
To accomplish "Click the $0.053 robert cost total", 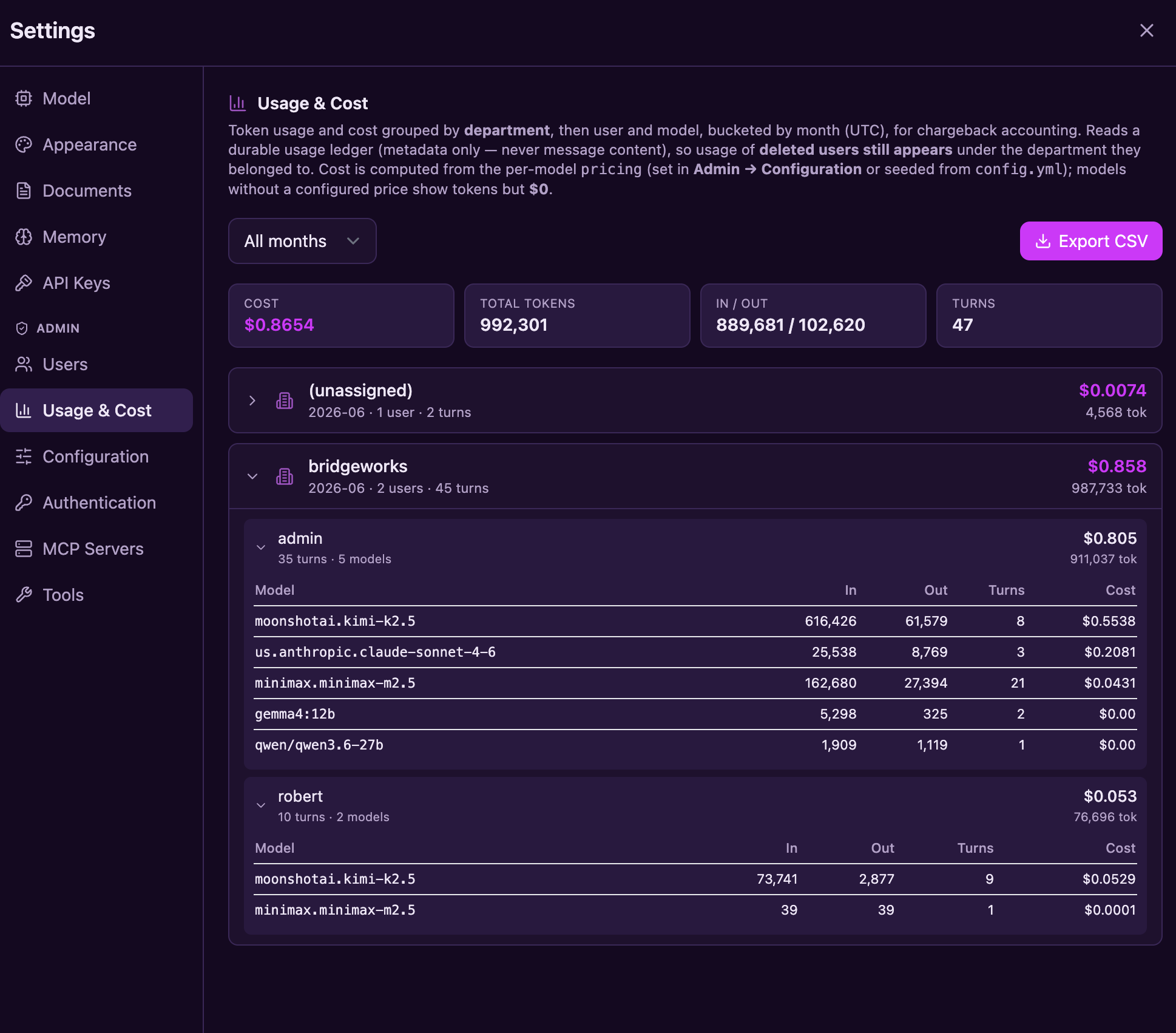I will point(1110,796).
